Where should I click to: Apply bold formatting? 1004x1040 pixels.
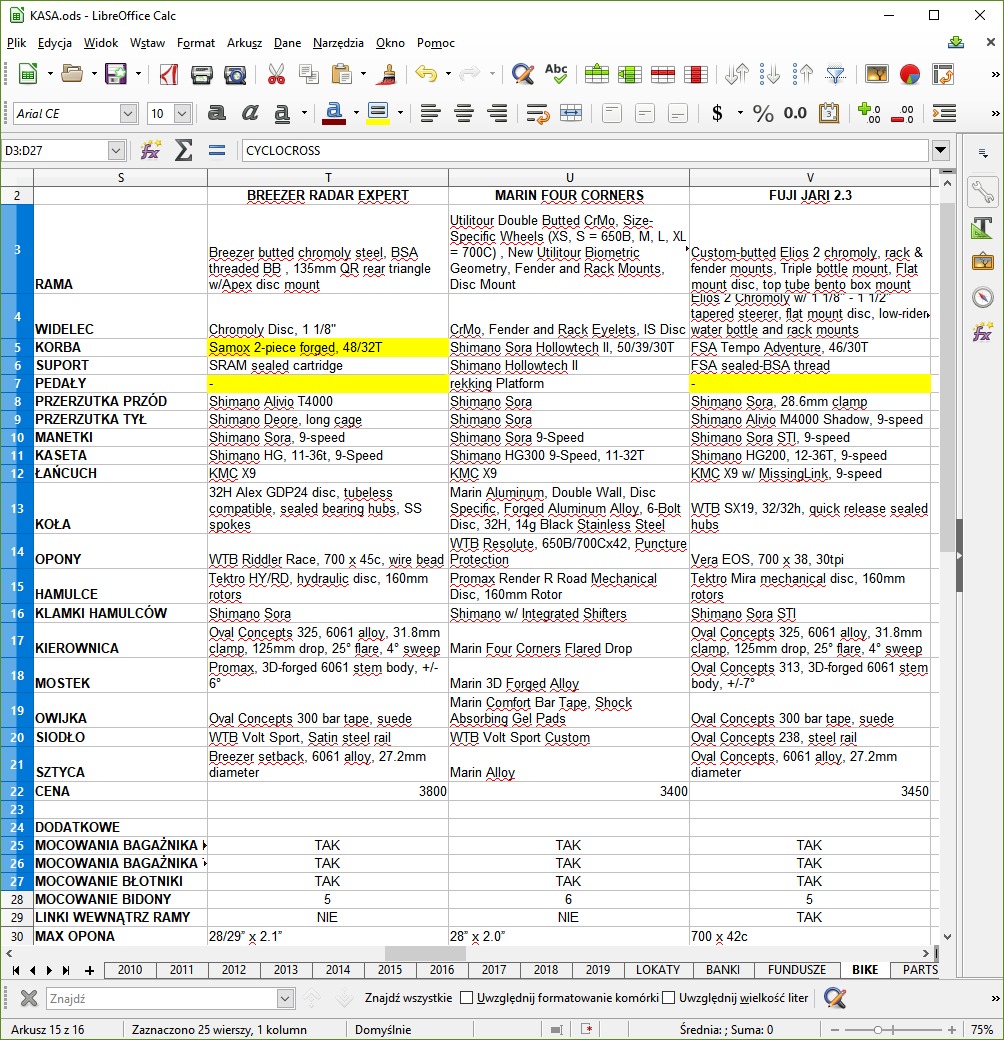point(216,113)
